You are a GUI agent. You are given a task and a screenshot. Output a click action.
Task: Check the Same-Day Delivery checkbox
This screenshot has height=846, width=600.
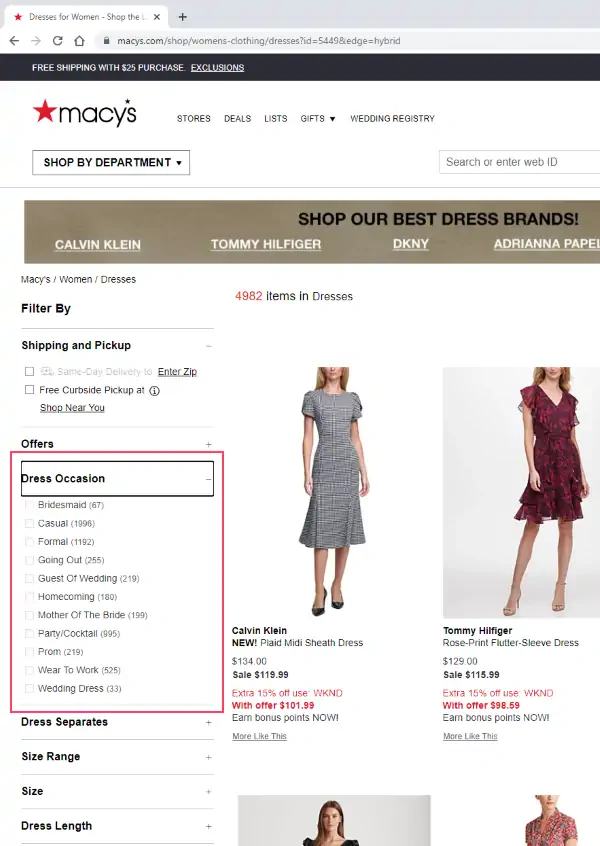point(30,371)
